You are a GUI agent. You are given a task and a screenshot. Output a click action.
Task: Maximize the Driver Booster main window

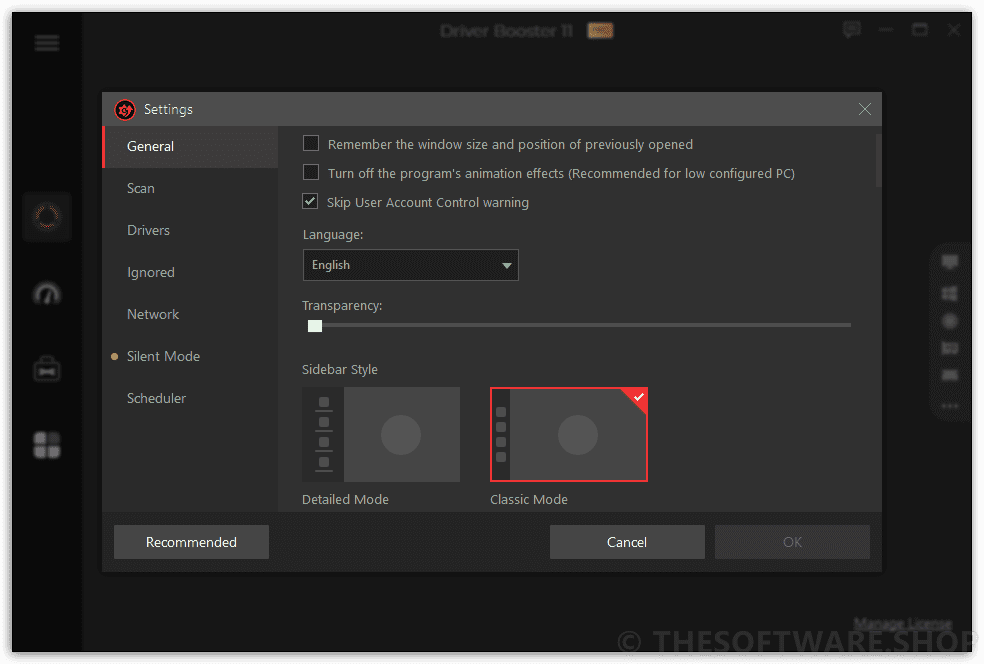click(x=920, y=29)
